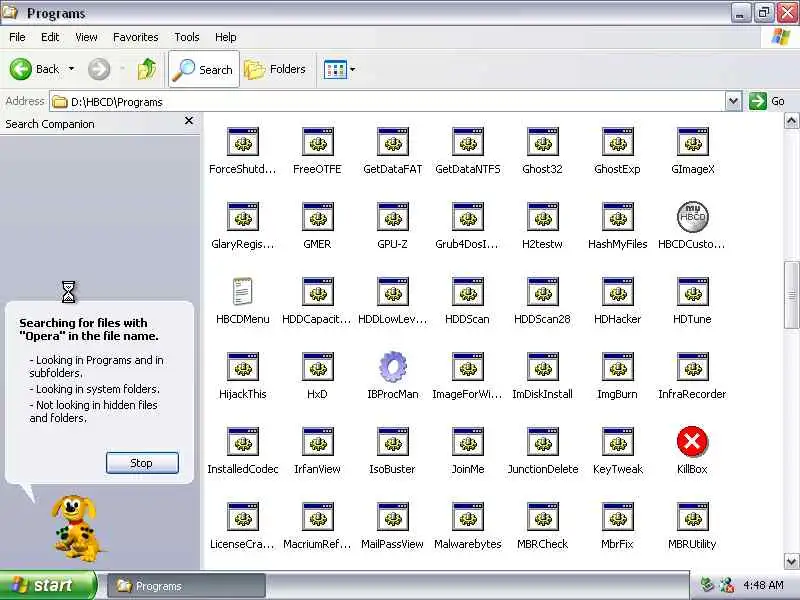Screen dimensions: 800x600
Task: Select the HijackThis icon
Action: pos(243,366)
